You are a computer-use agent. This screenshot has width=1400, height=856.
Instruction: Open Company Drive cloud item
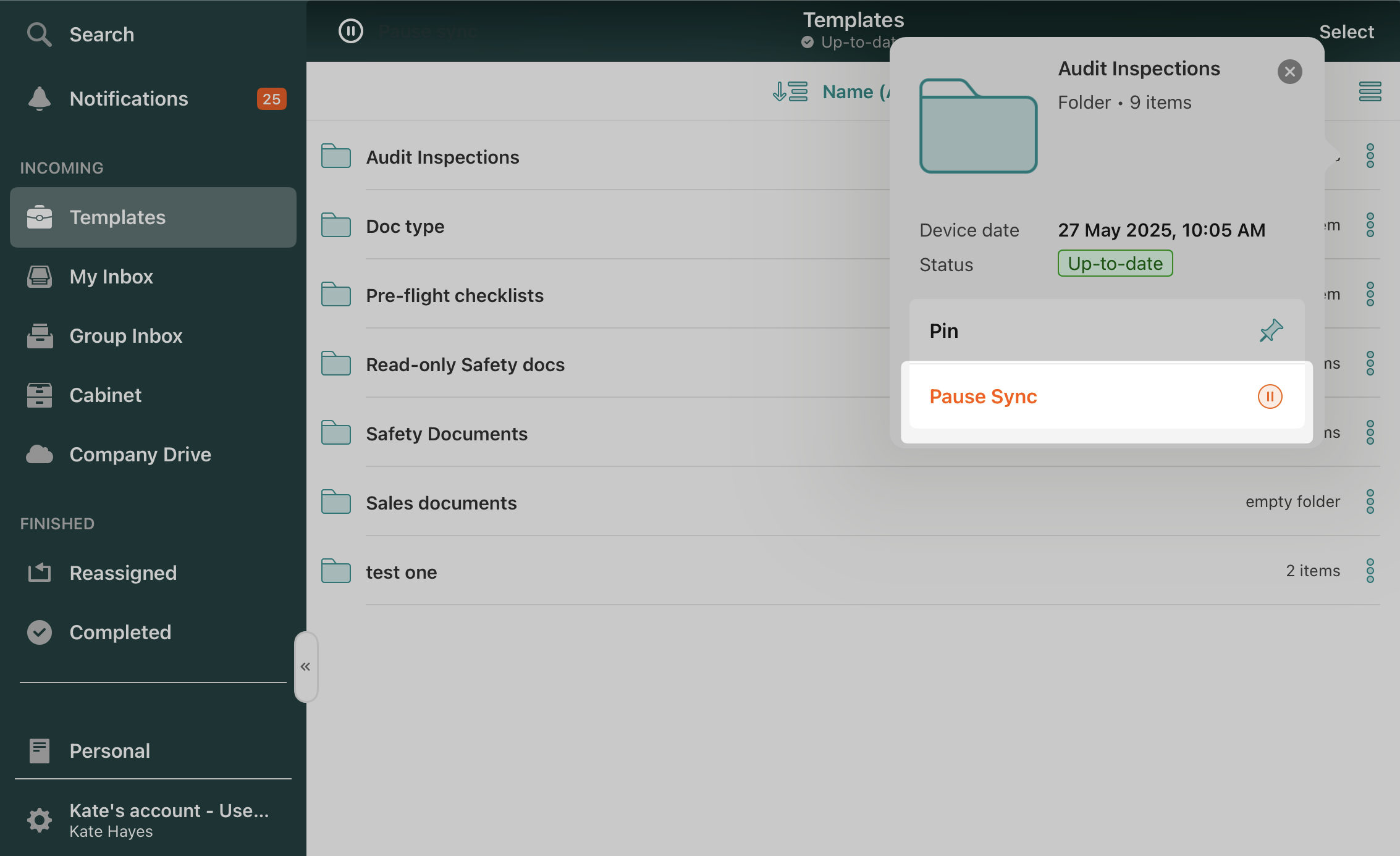click(x=140, y=455)
